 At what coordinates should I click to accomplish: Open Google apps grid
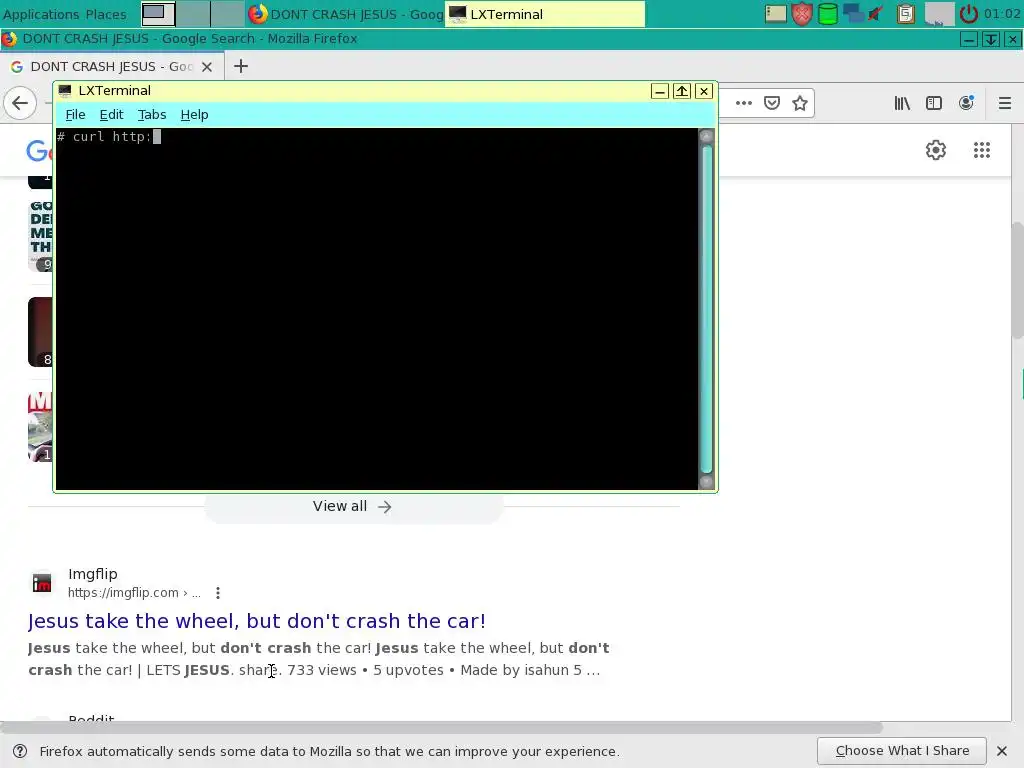(982, 150)
